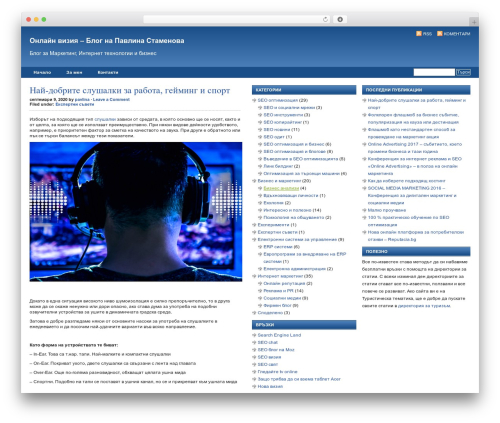This screenshot has width=500, height=423.
Task: Open recent post 100 % практическо обучение по SEO
Action: coord(408,221)
